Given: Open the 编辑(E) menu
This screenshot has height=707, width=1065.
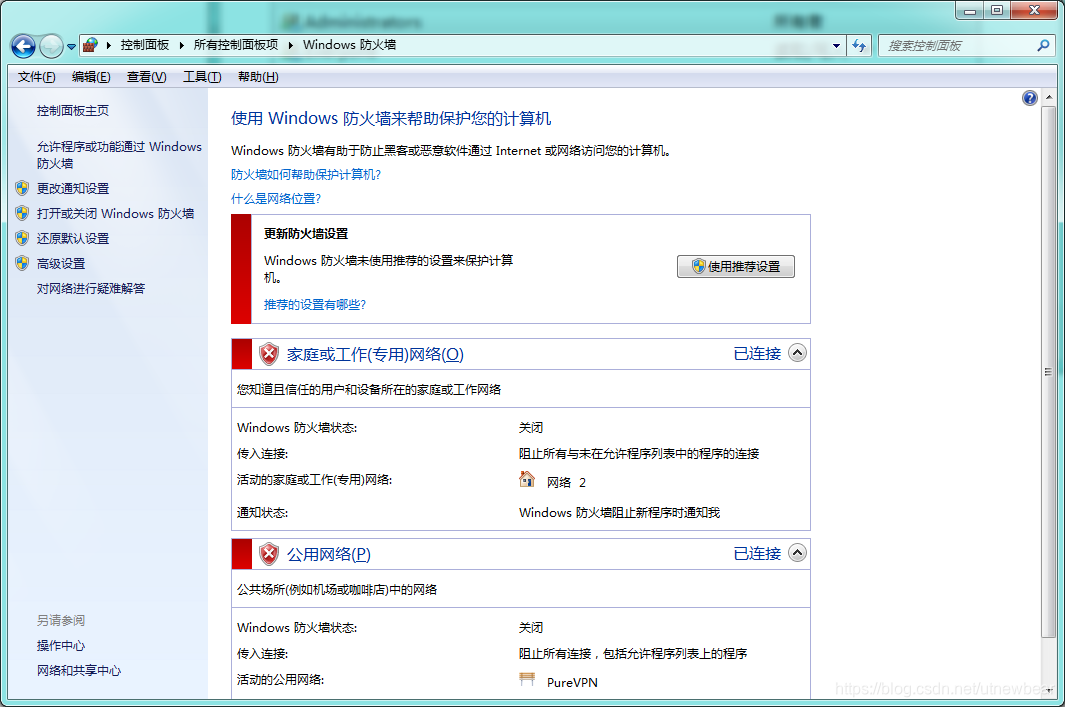Looking at the screenshot, I should [91, 77].
